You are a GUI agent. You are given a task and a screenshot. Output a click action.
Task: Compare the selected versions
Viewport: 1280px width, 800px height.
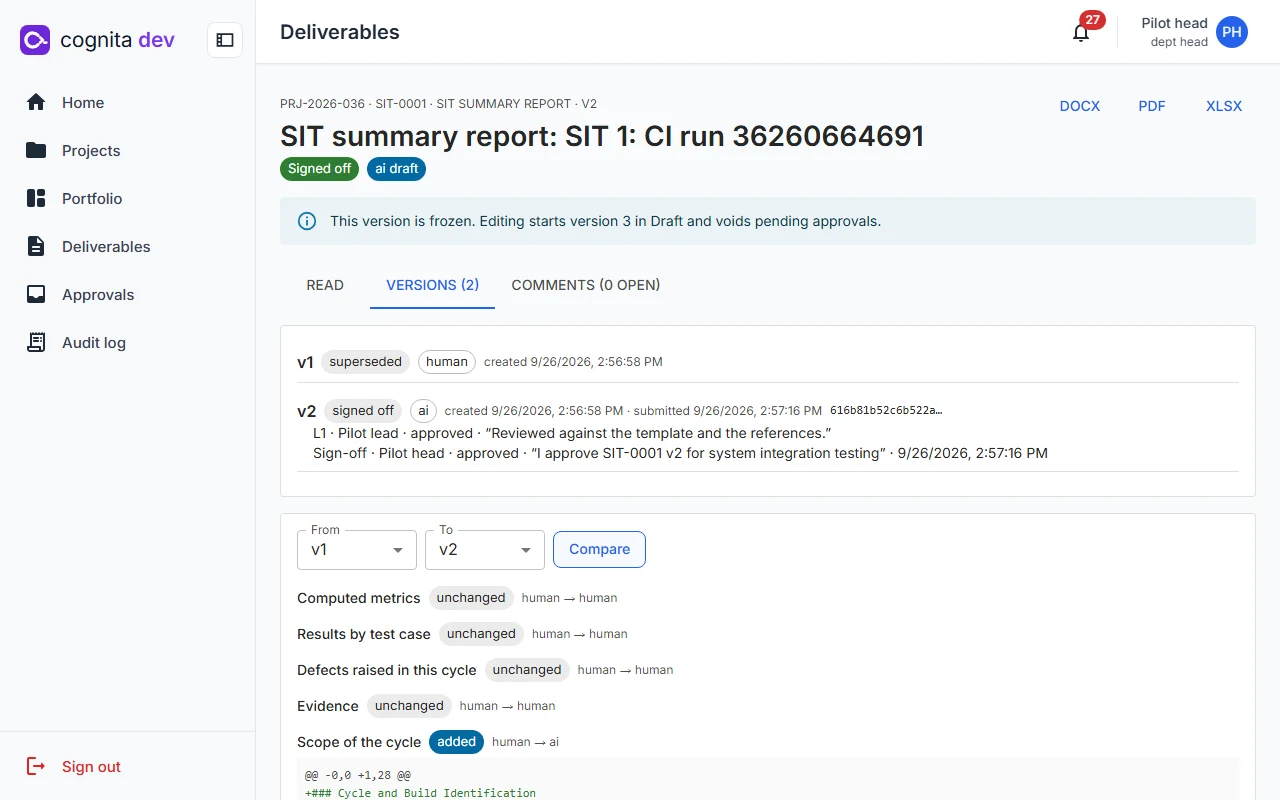click(x=599, y=549)
